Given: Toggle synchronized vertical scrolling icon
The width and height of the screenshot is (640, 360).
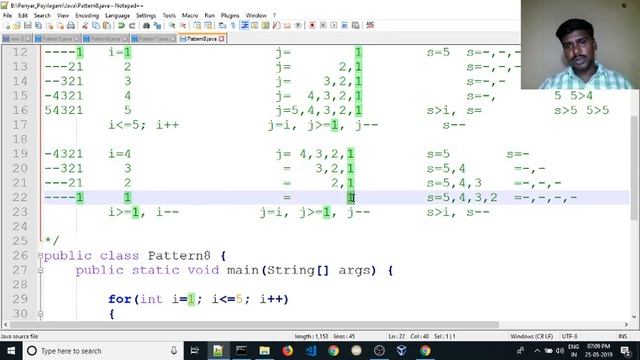Looking at the screenshot, I should (197, 26).
